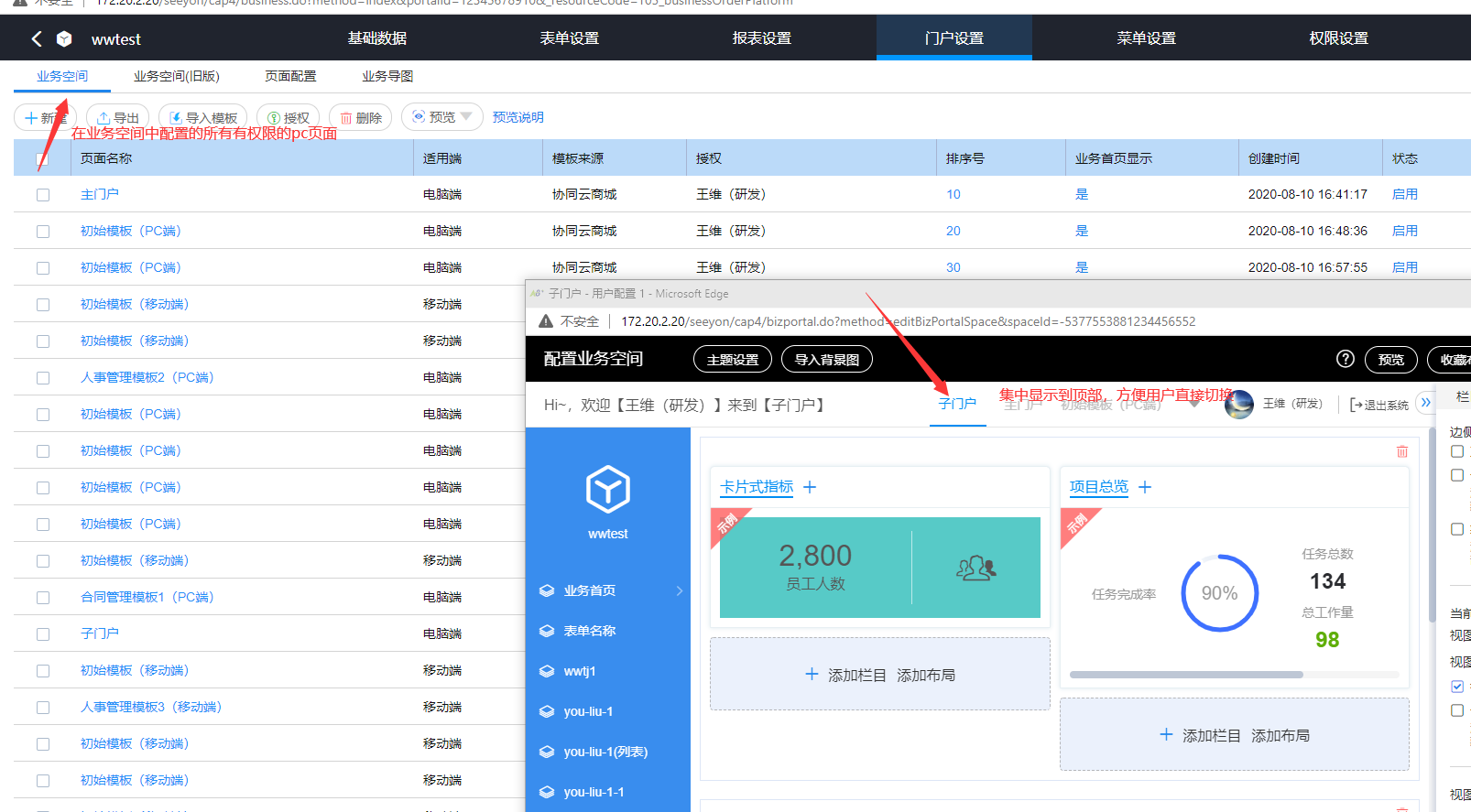Click 添加布局 below the 项目总览 card
Viewport: 1471px width, 812px height.
[1280, 735]
